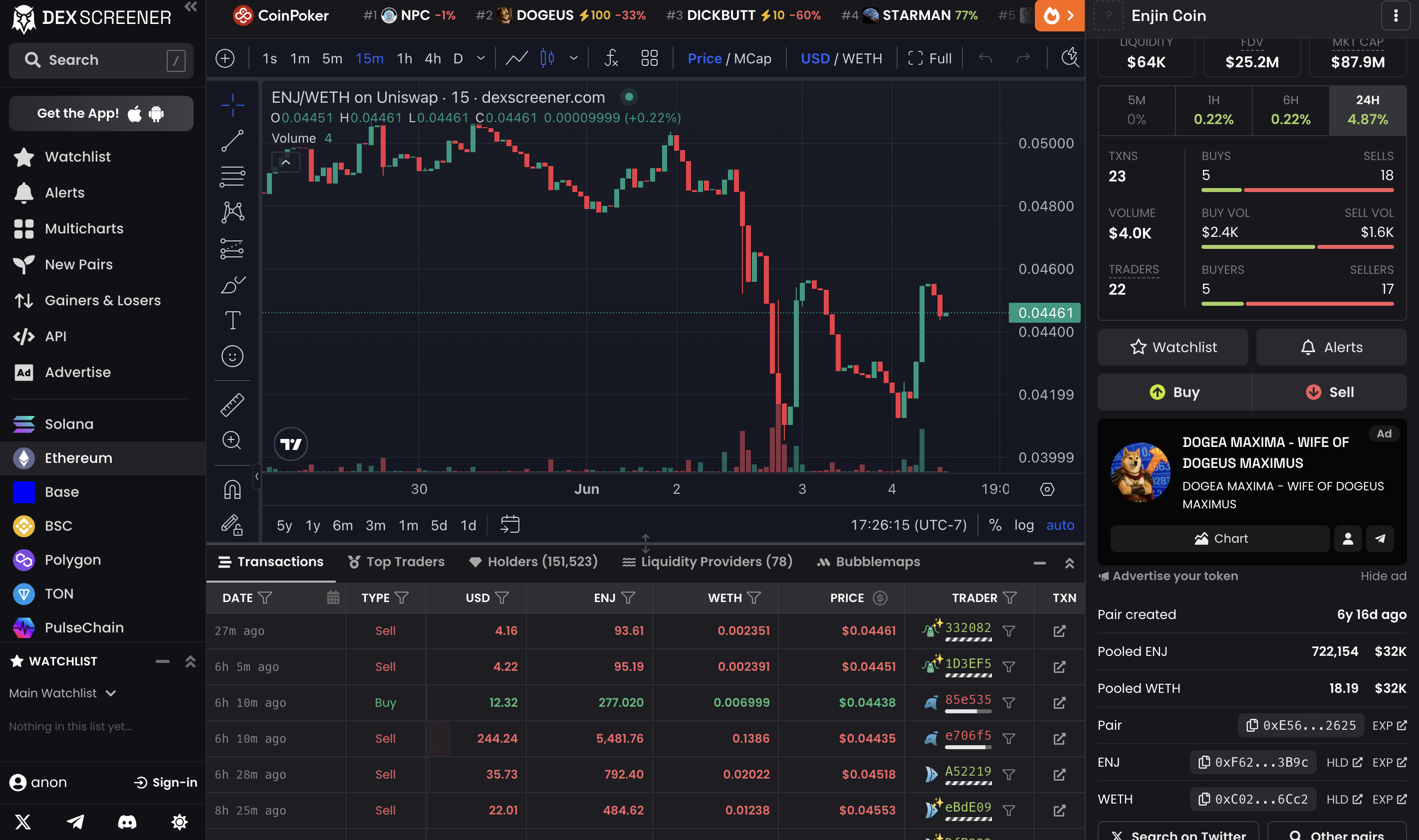Open the DOGEA MAXIMA ad thumbnail
This screenshot has width=1419, height=840.
1140,472
